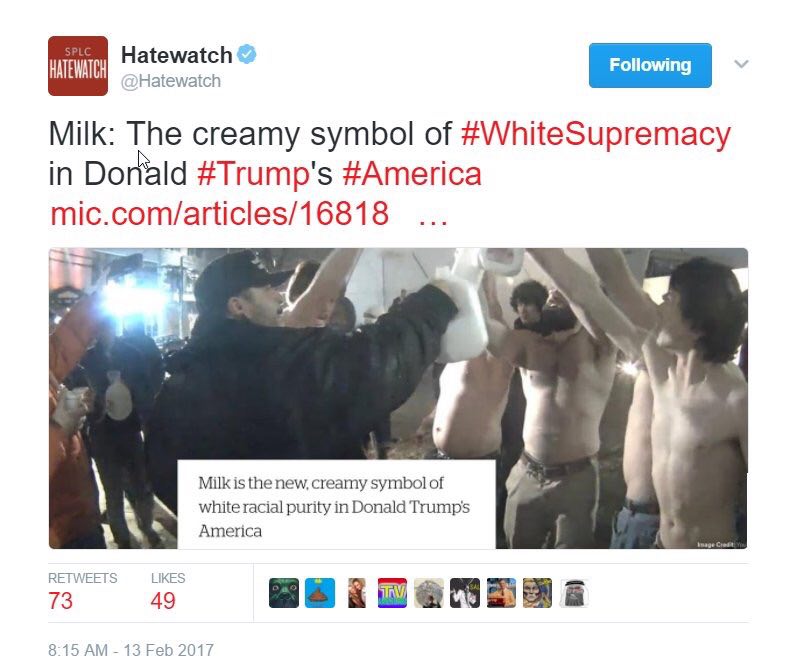
Task: Open the black-and-white dancer avatar
Action: click(x=465, y=593)
